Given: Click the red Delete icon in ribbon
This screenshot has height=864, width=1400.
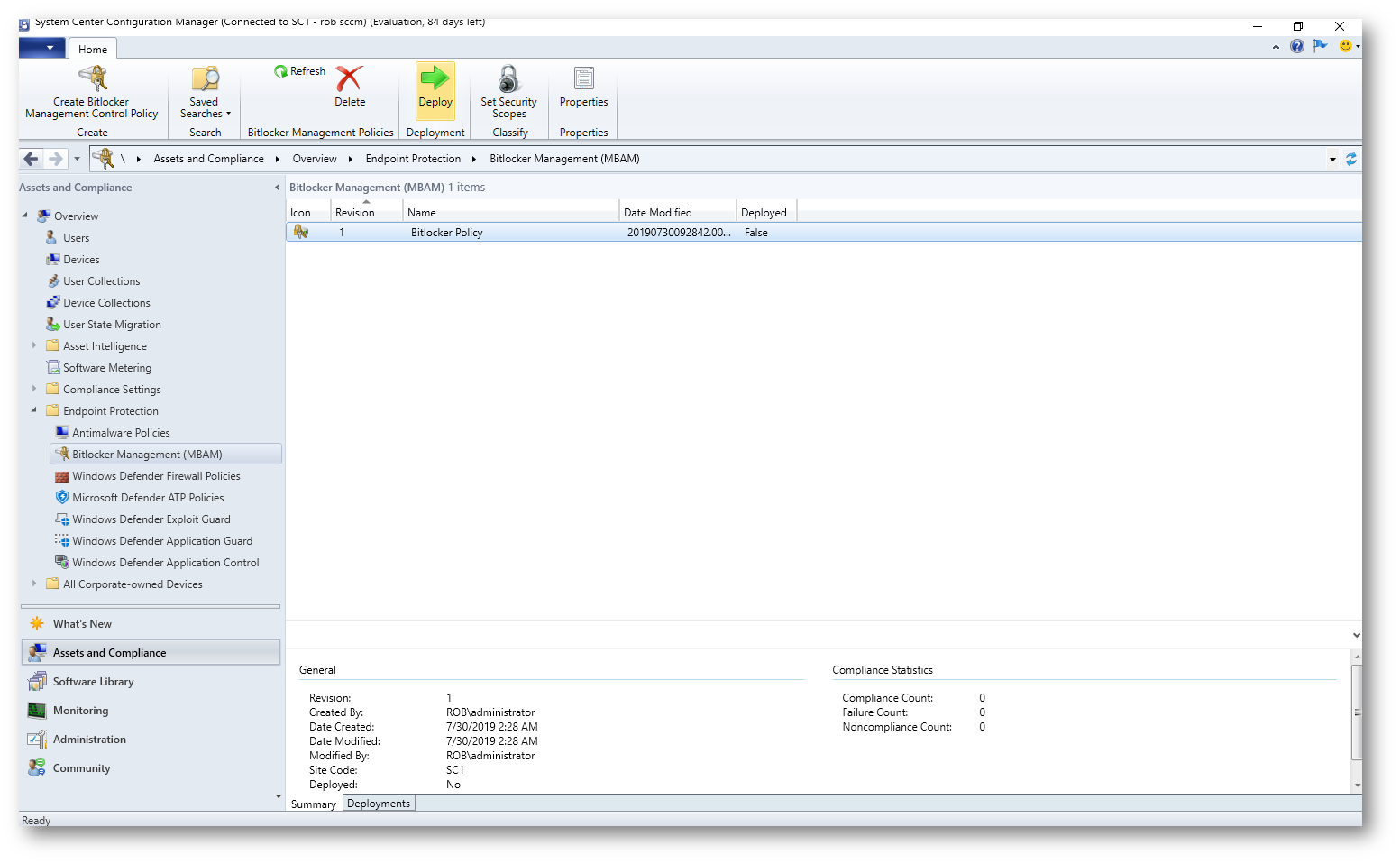Looking at the screenshot, I should 350,79.
